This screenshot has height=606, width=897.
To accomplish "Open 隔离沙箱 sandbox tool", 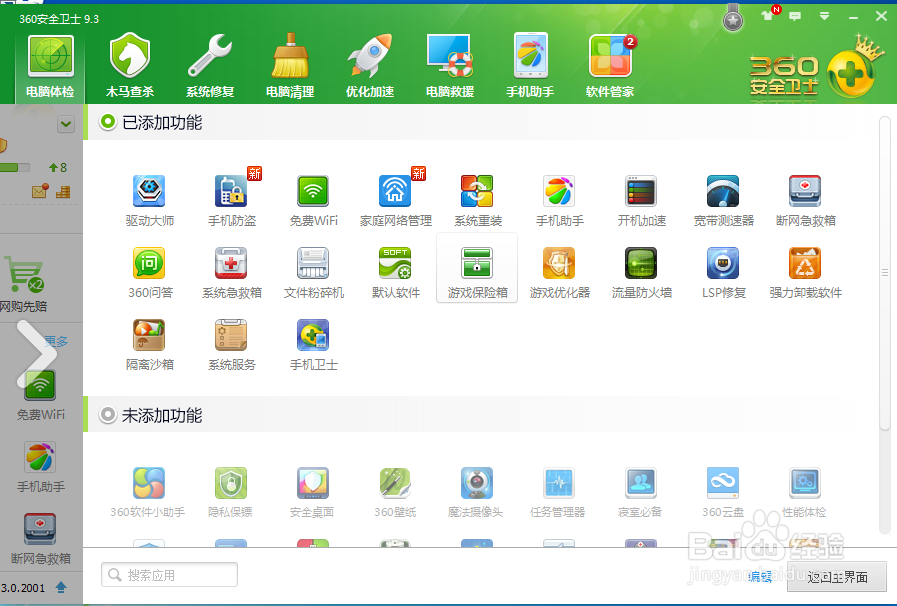I will (x=150, y=345).
